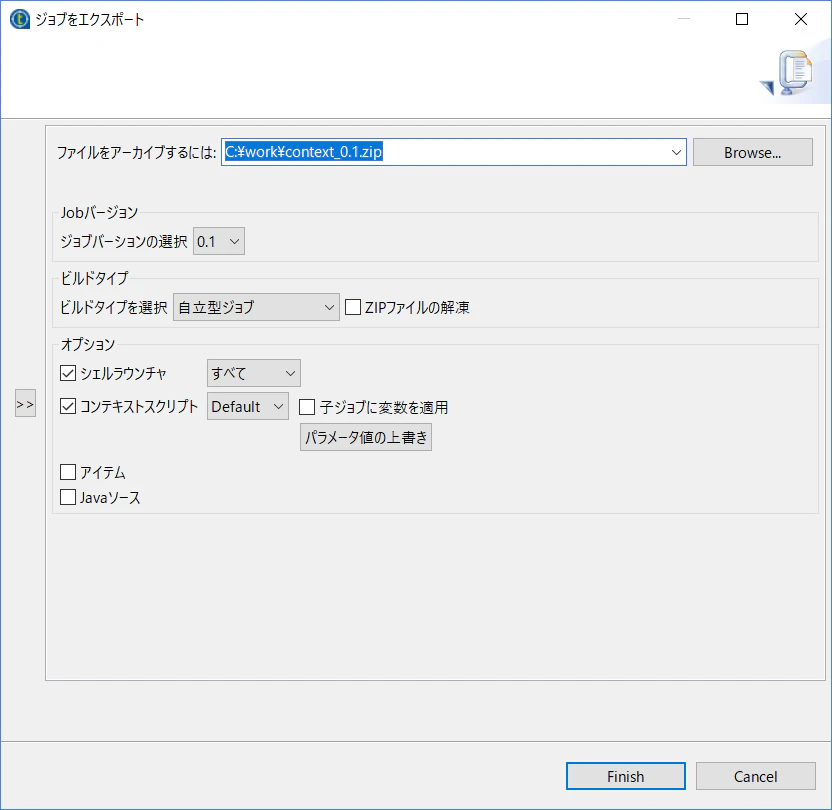
Task: Click the ビルドタイプを選択 label
Action: point(114,307)
